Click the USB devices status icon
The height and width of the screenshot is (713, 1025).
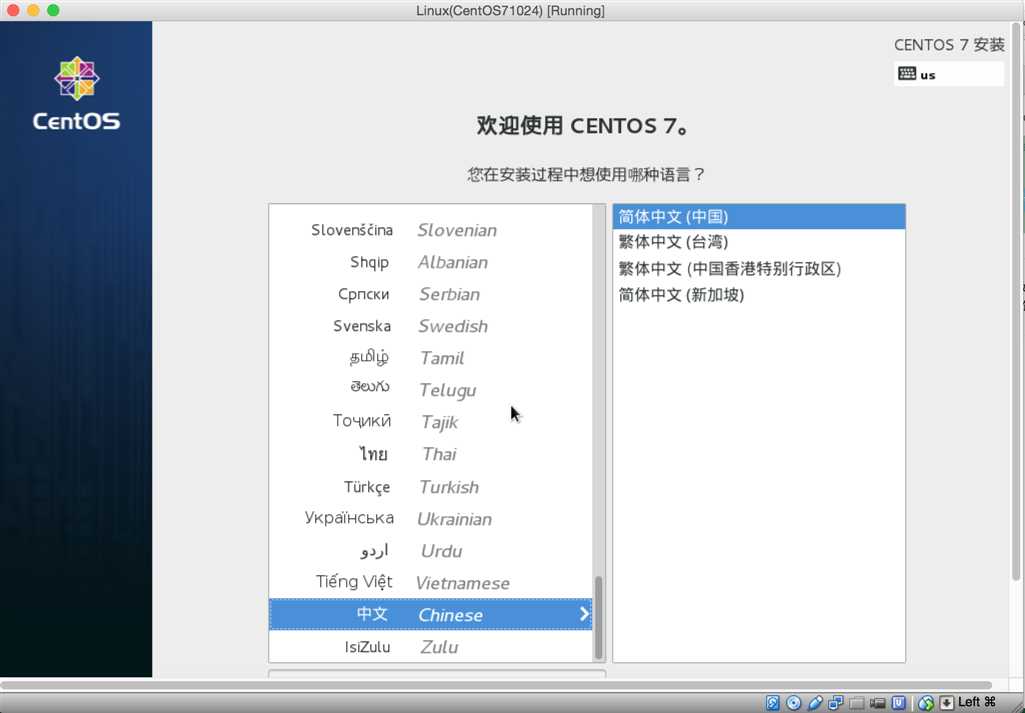815,703
